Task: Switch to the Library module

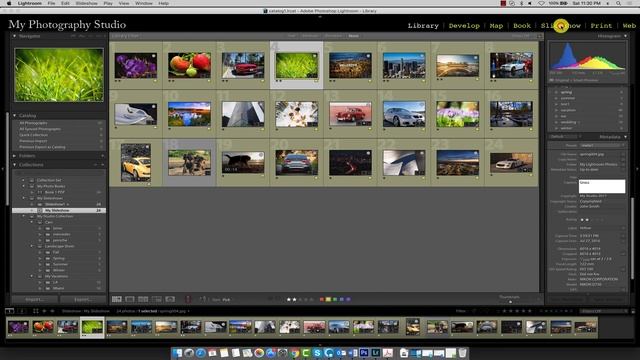Action: click(x=423, y=25)
